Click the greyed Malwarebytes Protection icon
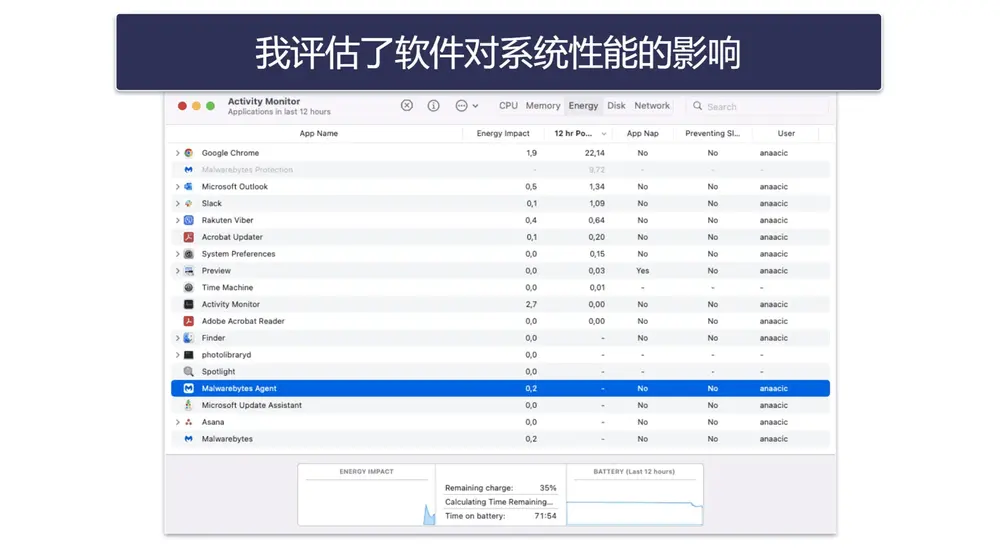 point(188,170)
